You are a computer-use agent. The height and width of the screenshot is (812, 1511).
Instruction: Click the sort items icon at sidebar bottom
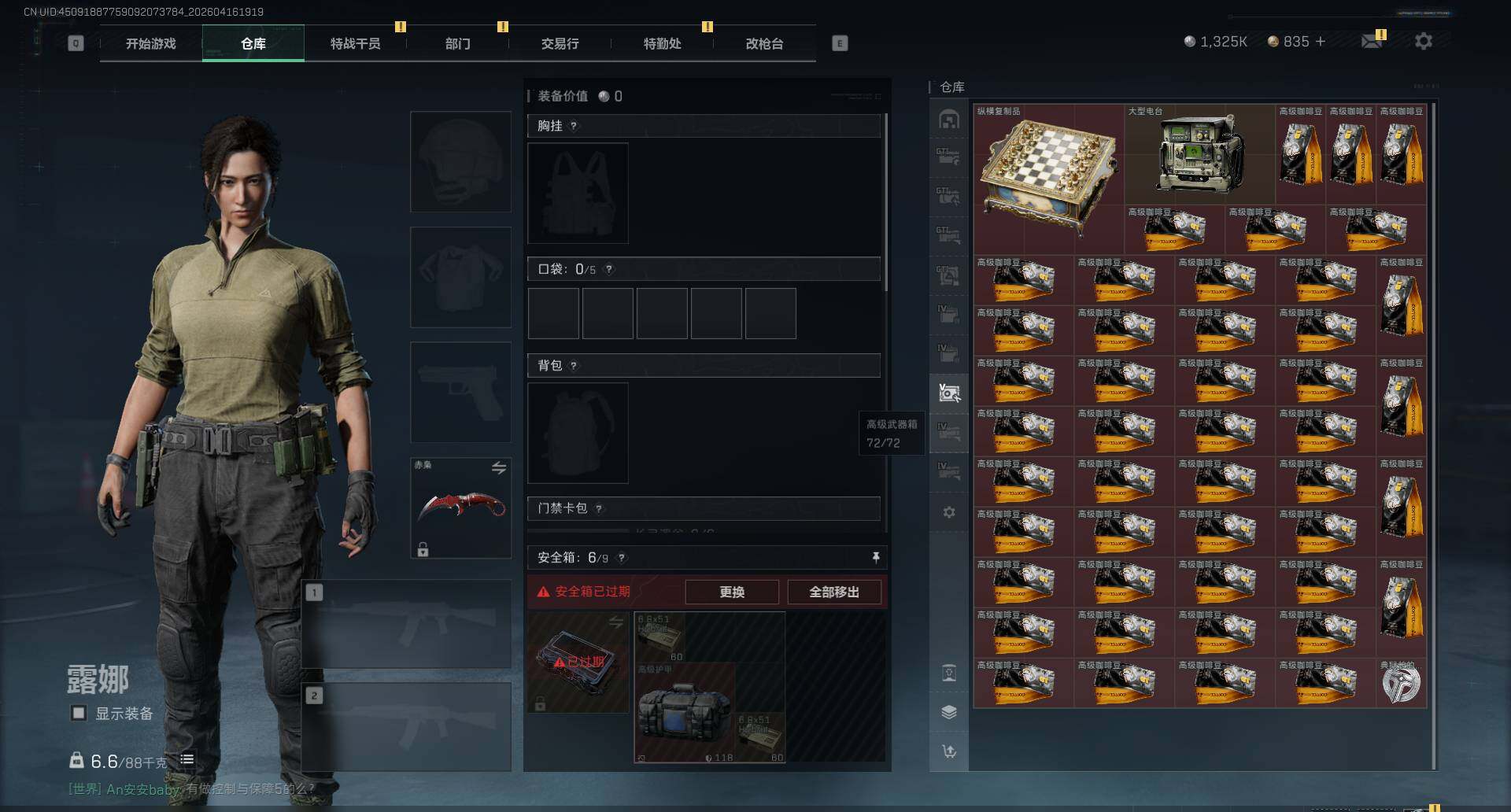[x=949, y=751]
